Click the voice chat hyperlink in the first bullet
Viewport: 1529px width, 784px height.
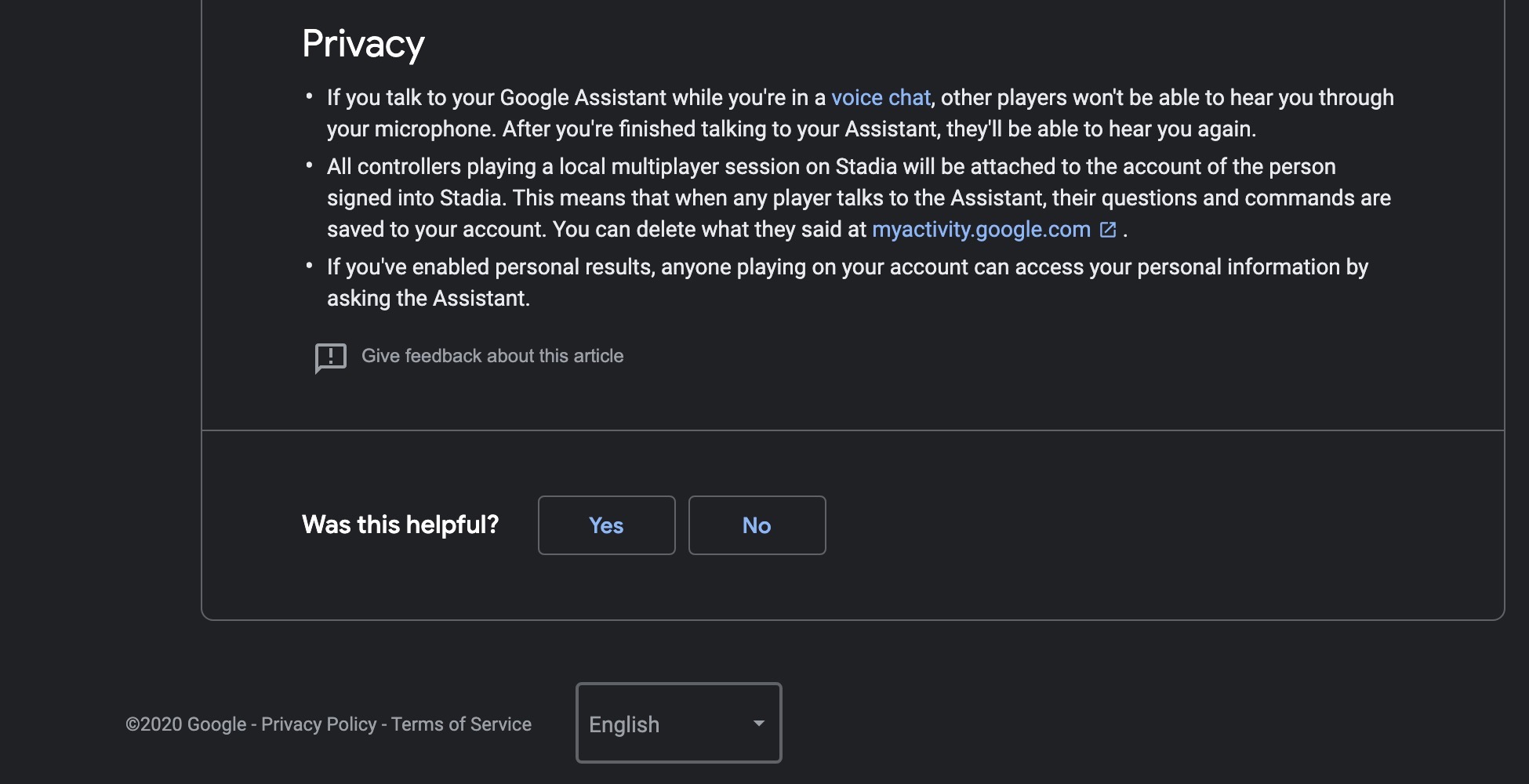pyautogui.click(x=880, y=97)
